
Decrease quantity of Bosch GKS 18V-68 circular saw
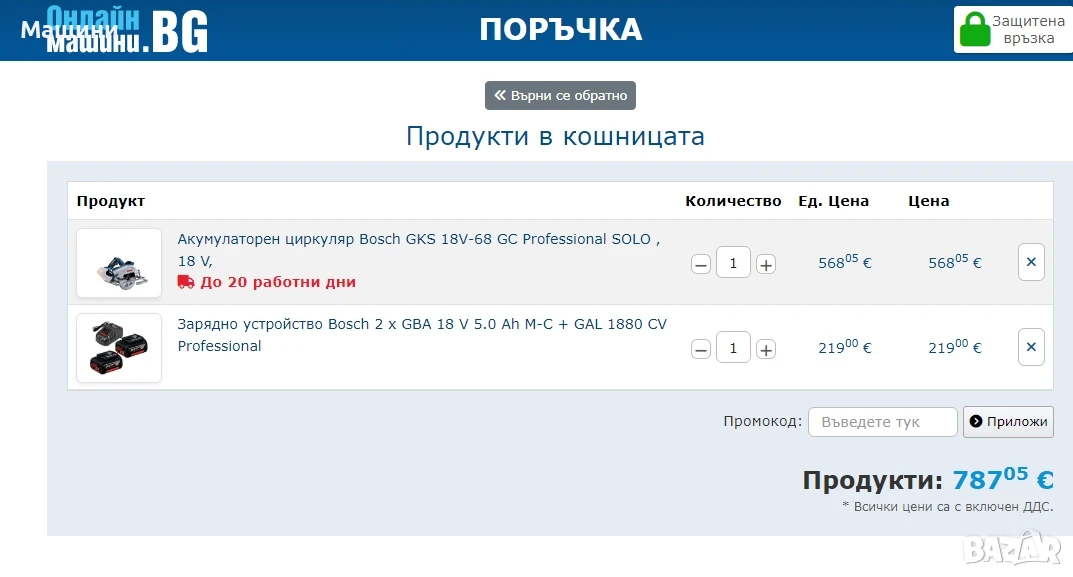pyautogui.click(x=701, y=264)
